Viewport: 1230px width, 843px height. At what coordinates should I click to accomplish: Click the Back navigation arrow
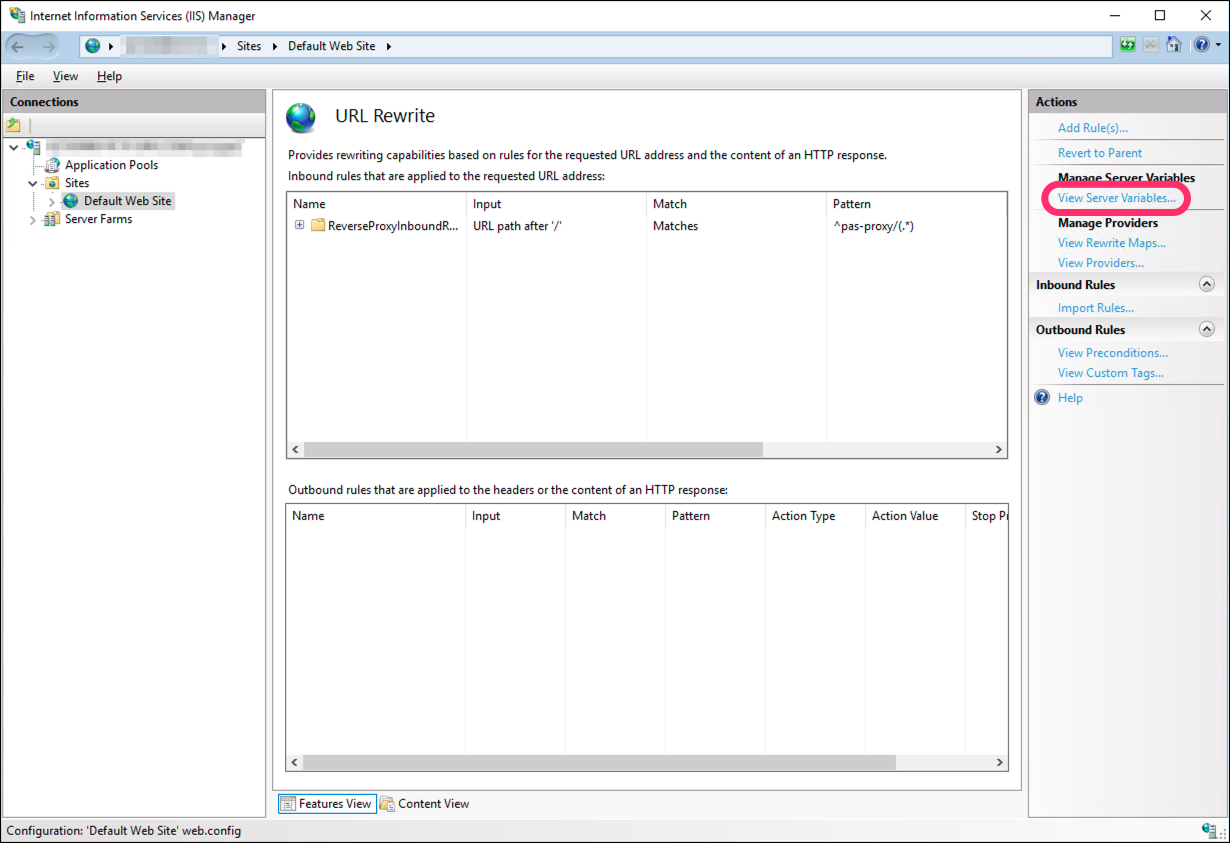[19, 46]
